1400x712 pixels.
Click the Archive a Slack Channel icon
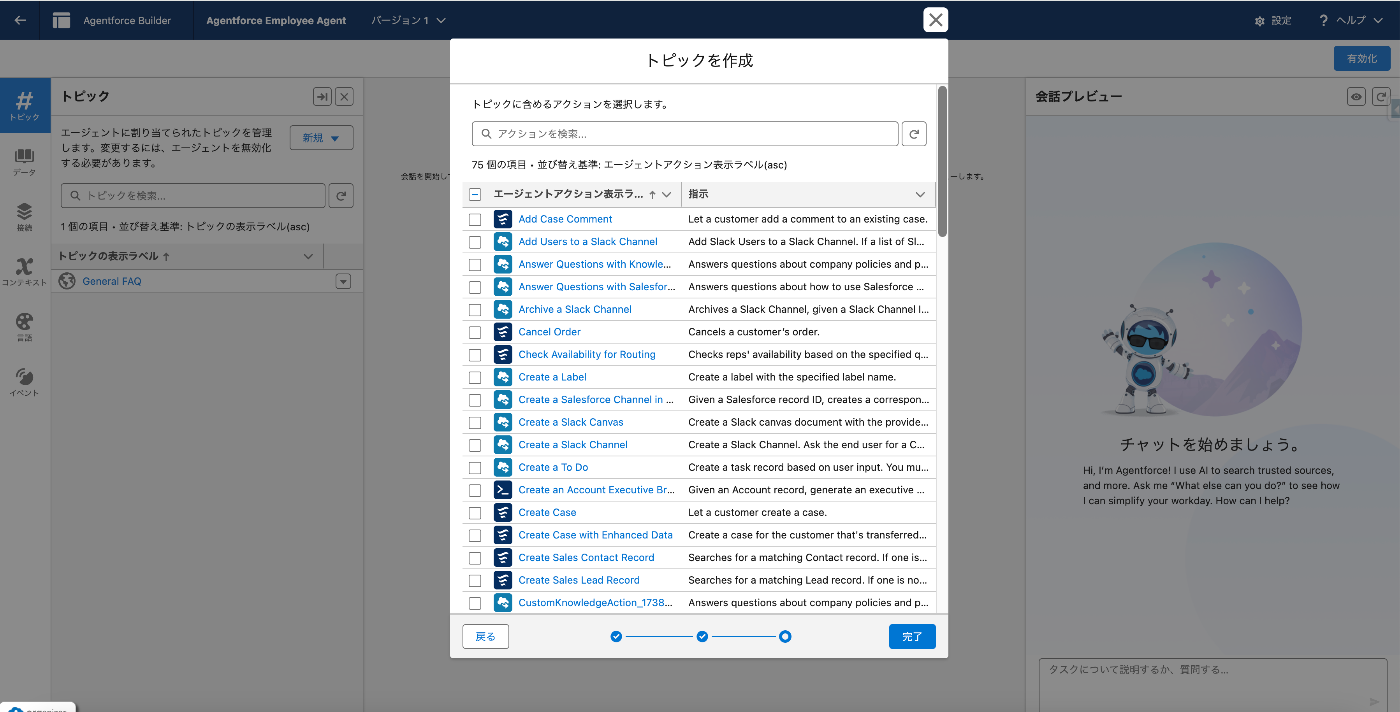(x=503, y=309)
